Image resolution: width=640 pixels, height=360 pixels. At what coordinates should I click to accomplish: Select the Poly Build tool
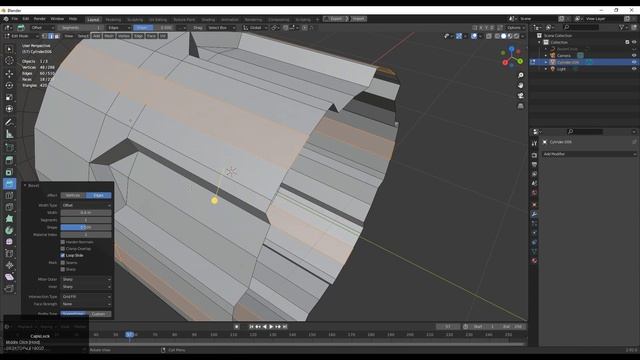9,219
